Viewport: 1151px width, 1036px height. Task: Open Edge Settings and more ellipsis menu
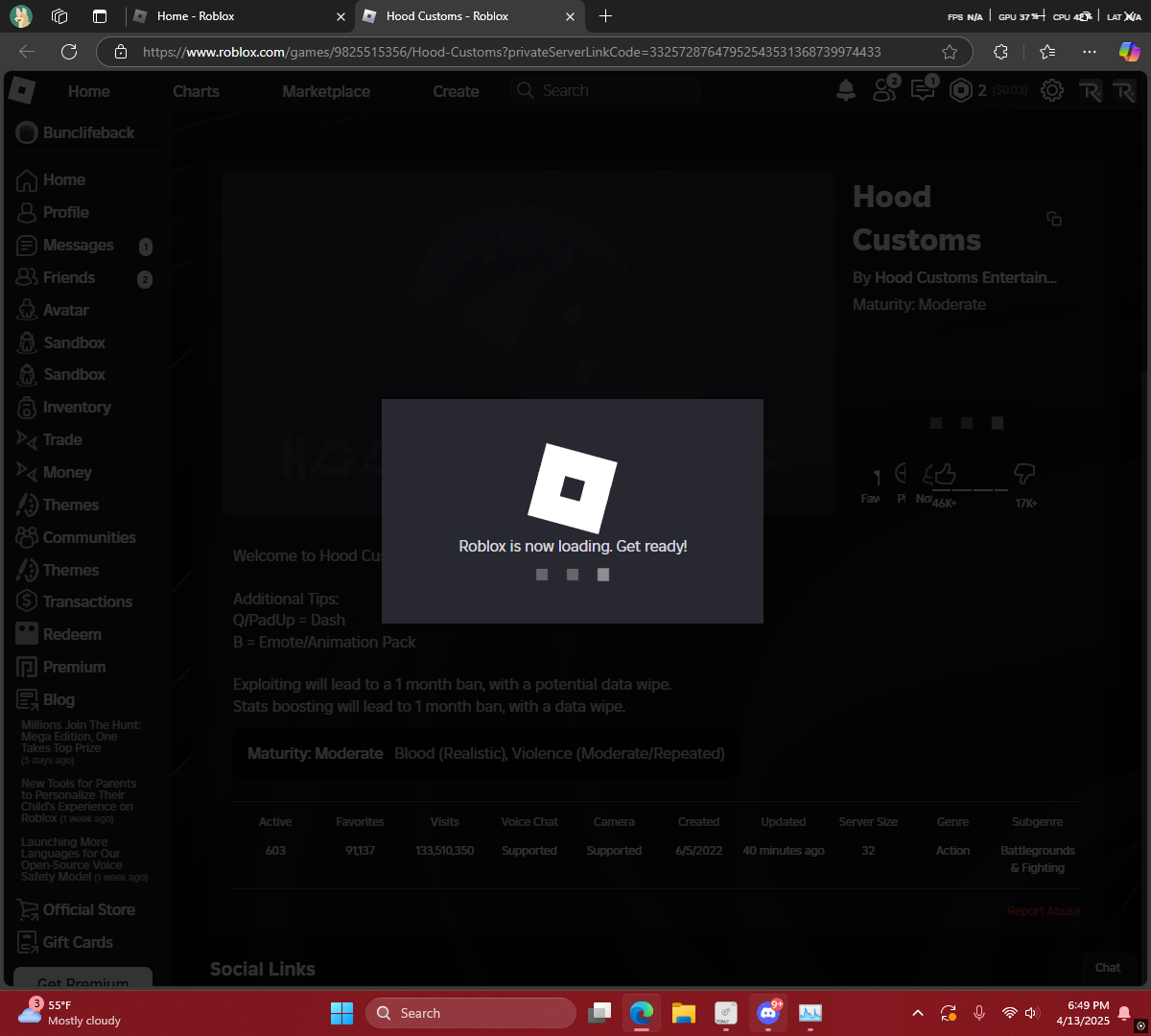1090,52
